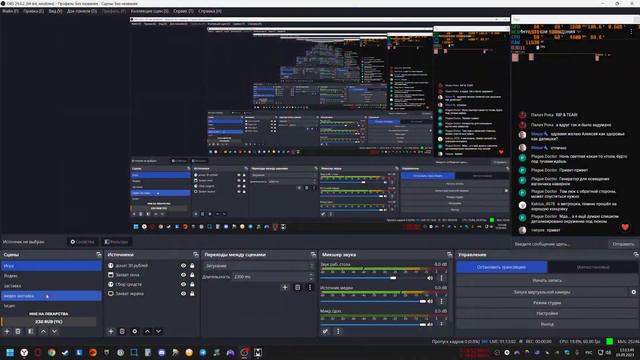The width and height of the screenshot is (640, 360).
Task: Unlock the 'Захват окна' source
Action: (192, 275)
